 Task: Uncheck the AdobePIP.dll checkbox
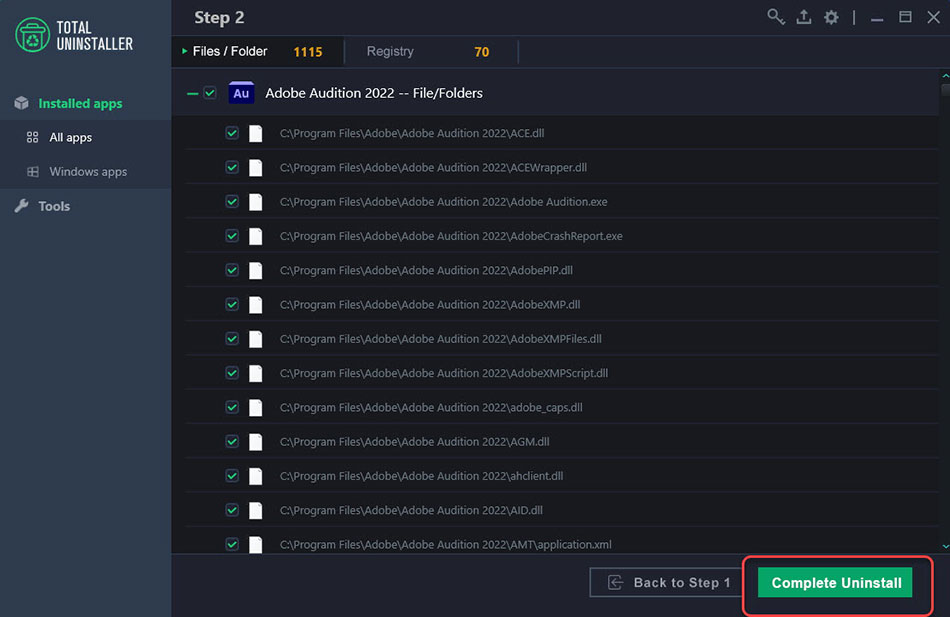232,270
